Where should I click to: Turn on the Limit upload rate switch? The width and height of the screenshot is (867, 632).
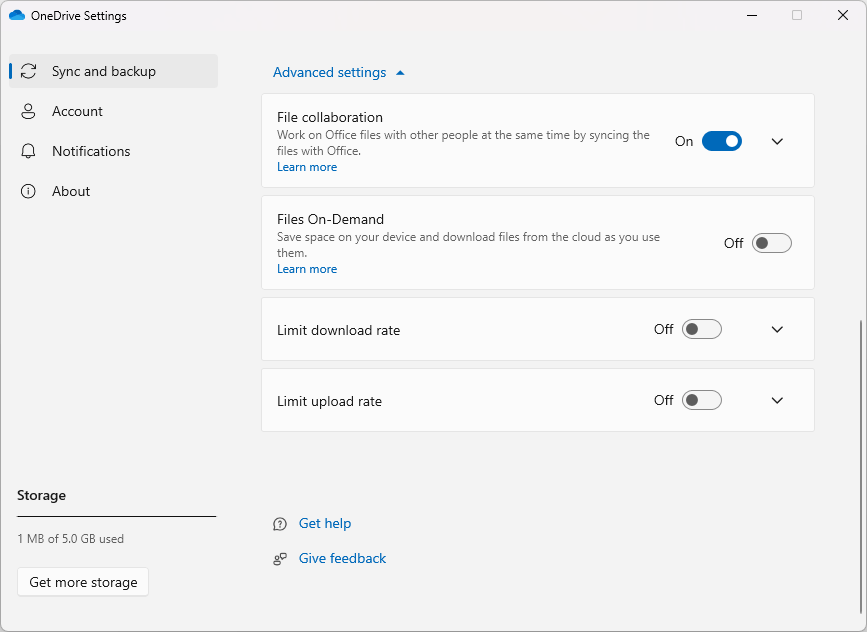[x=701, y=400]
